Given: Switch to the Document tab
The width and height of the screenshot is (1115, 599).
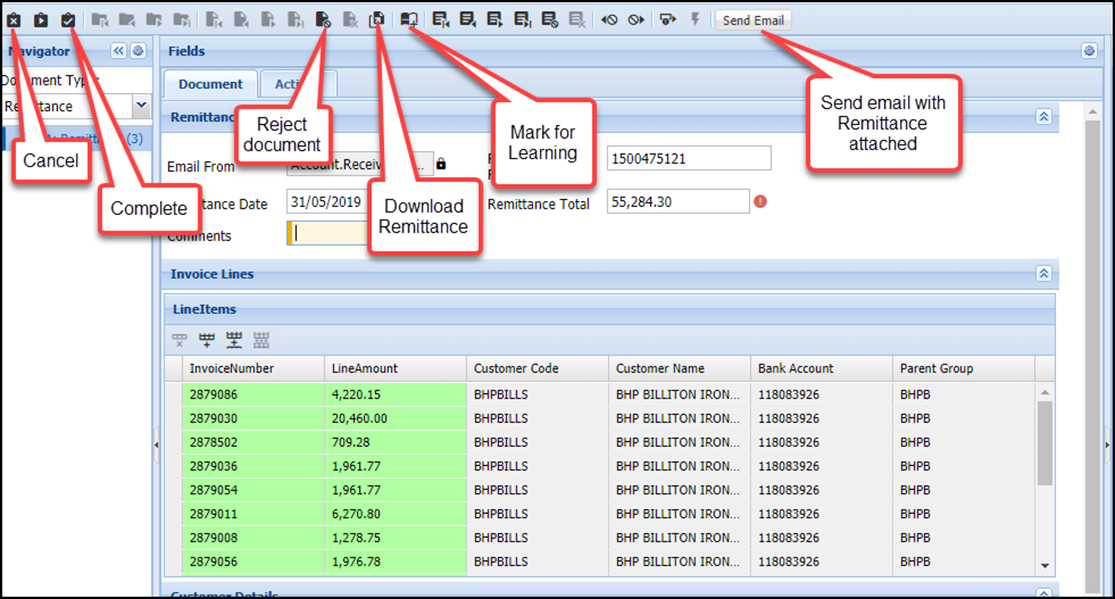Looking at the screenshot, I should [211, 84].
